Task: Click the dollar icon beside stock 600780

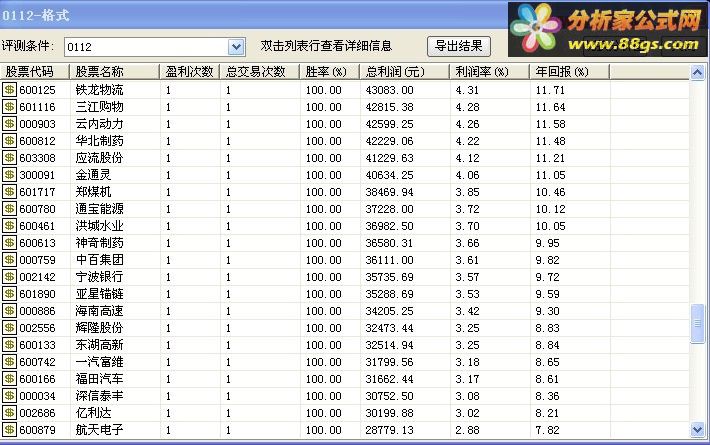Action: [9, 209]
